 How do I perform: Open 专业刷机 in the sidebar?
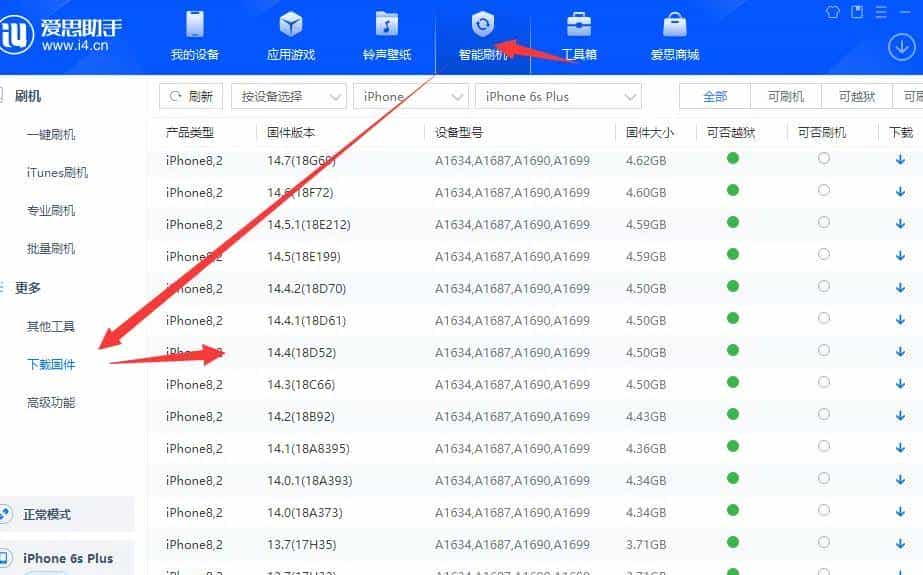[x=51, y=211]
